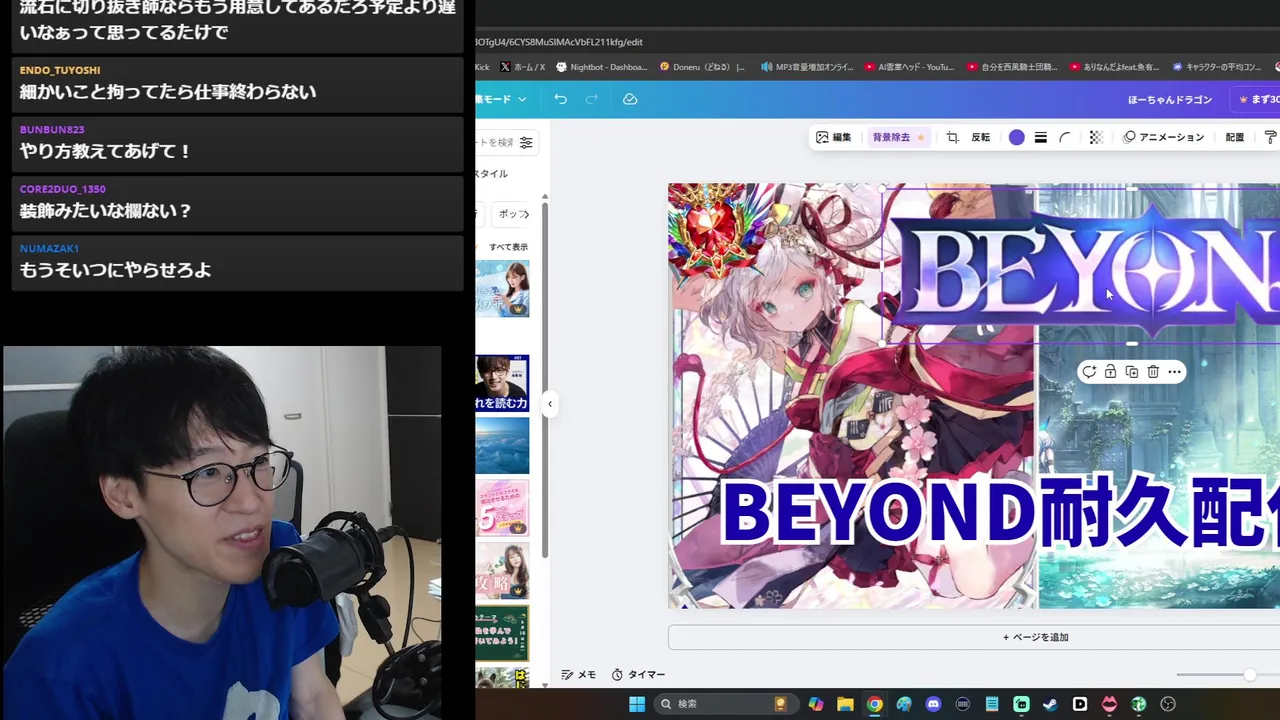Choose the 攻略 template thumbnail
The width and height of the screenshot is (1280, 720).
pos(502,570)
